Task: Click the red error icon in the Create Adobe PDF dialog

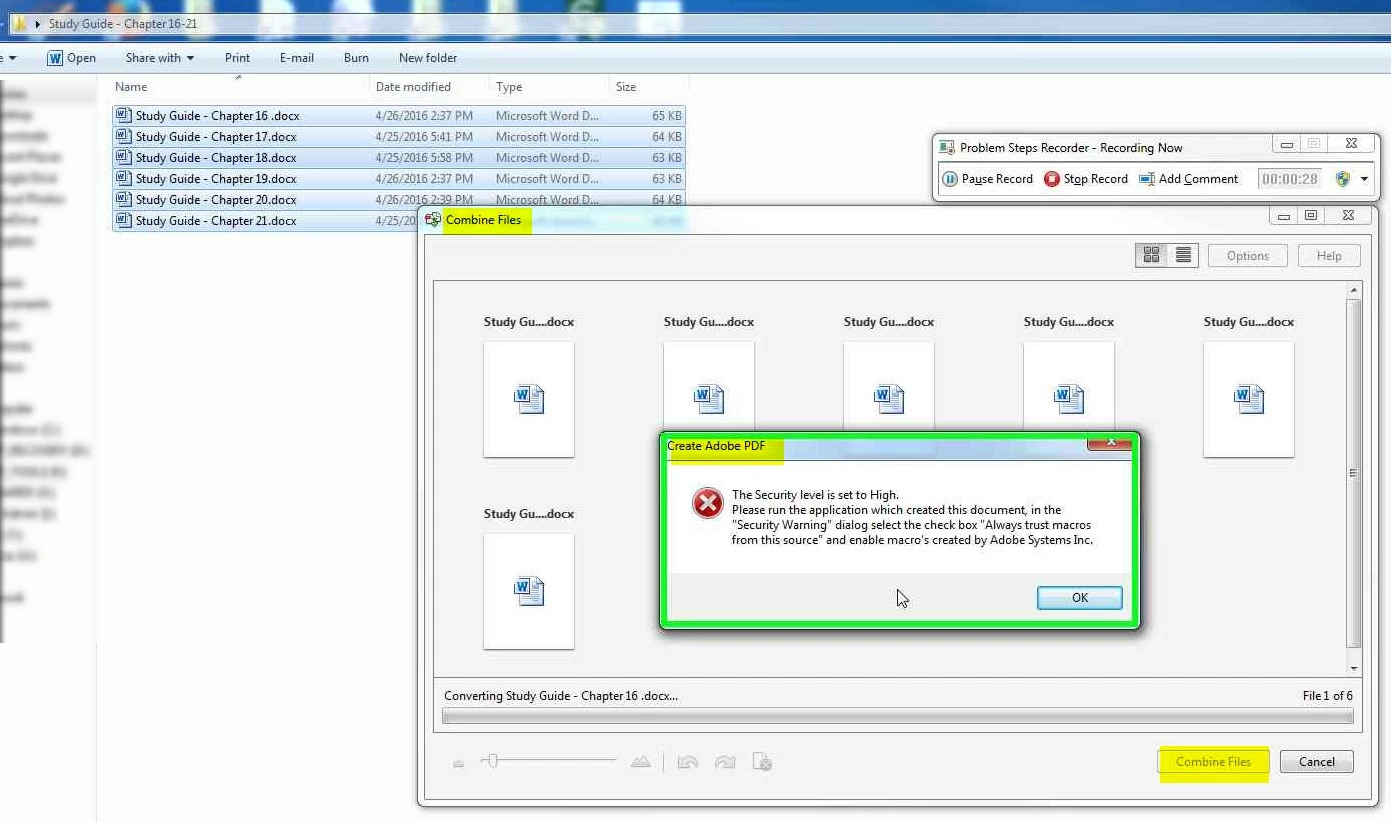Action: pos(707,503)
